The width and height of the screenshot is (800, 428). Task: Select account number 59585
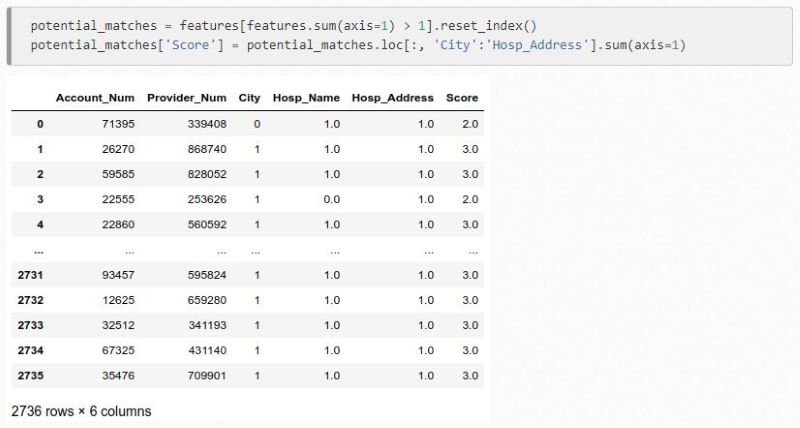(118, 174)
